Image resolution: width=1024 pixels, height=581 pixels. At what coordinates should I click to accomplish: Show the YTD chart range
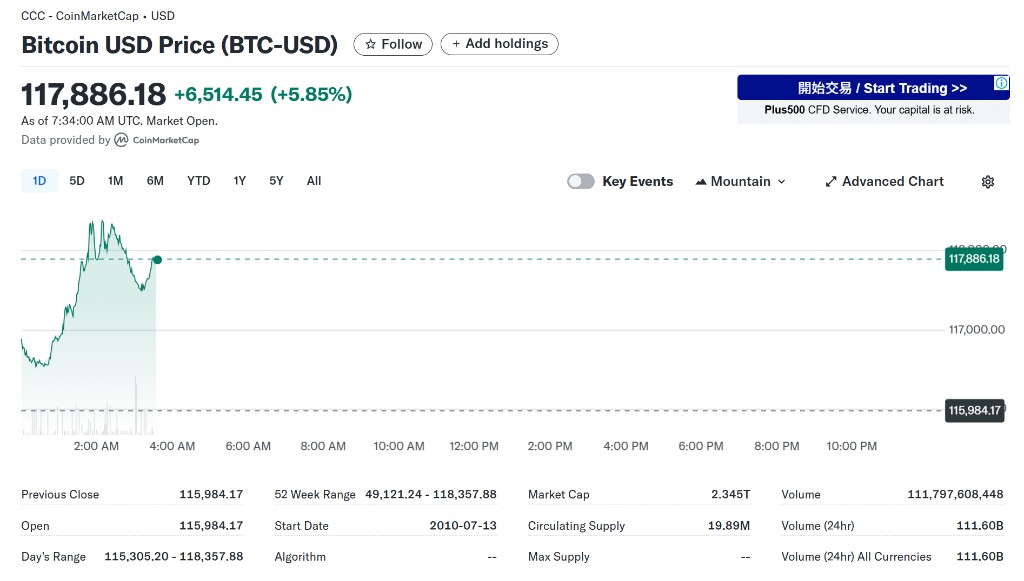click(199, 181)
